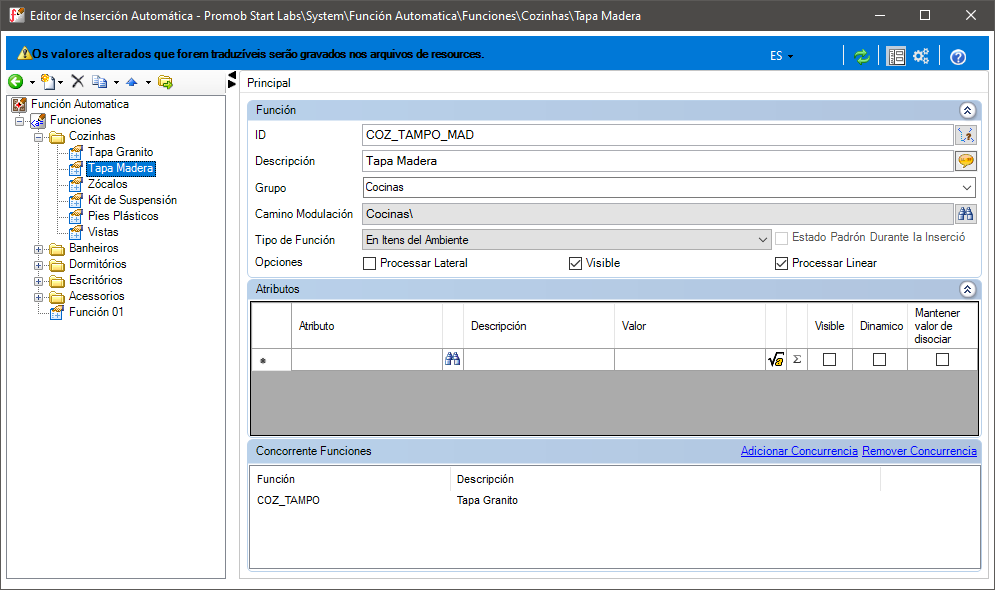
Task: Open the new item dropdown arrow
Action: (x=61, y=82)
